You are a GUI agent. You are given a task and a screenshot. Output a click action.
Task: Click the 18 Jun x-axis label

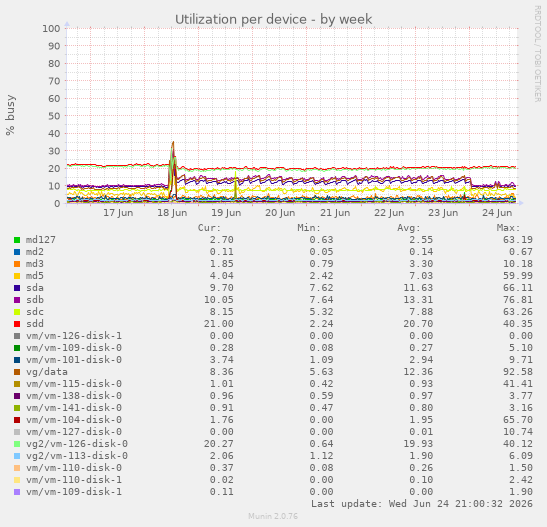[x=172, y=213]
